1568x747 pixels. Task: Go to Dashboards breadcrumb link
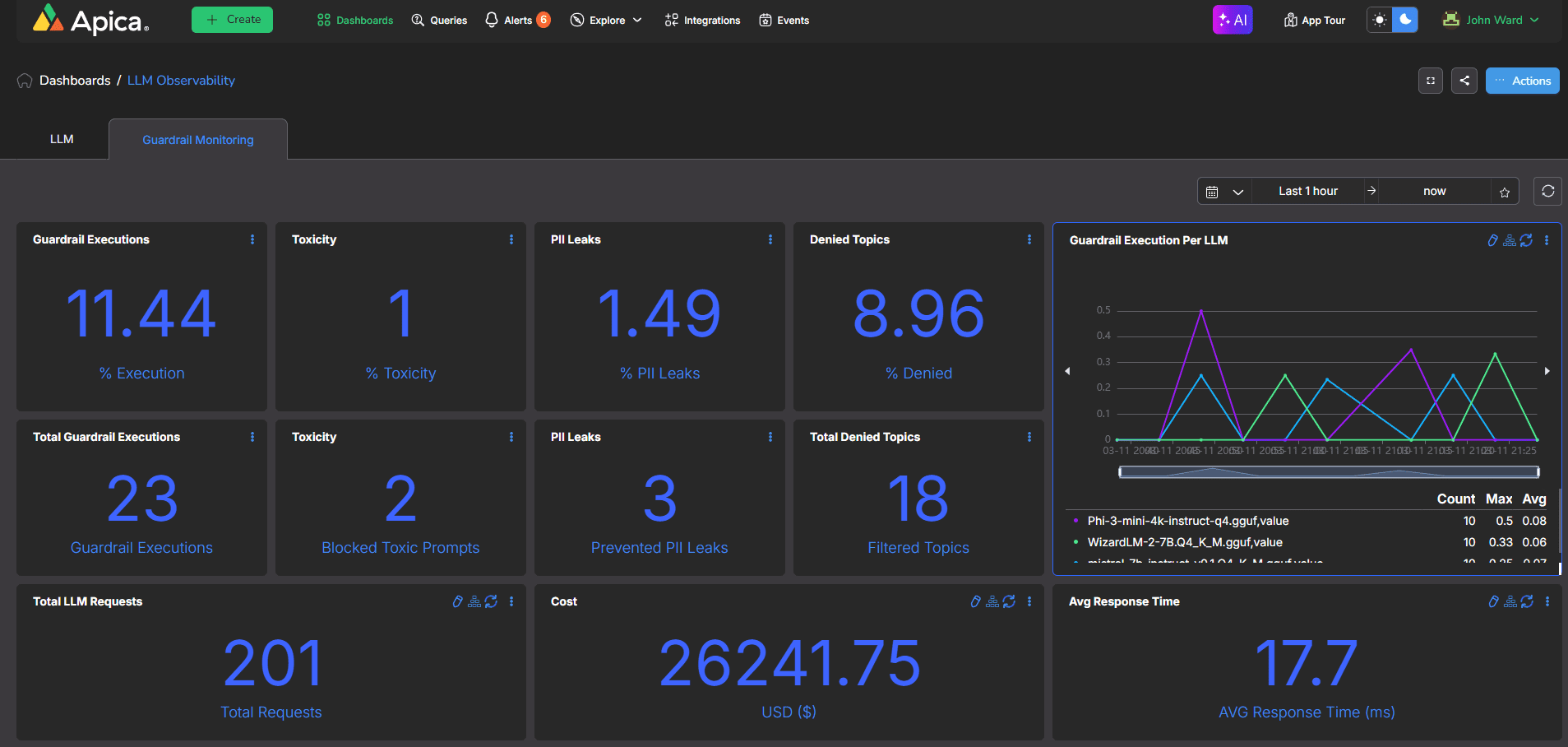[x=75, y=81]
